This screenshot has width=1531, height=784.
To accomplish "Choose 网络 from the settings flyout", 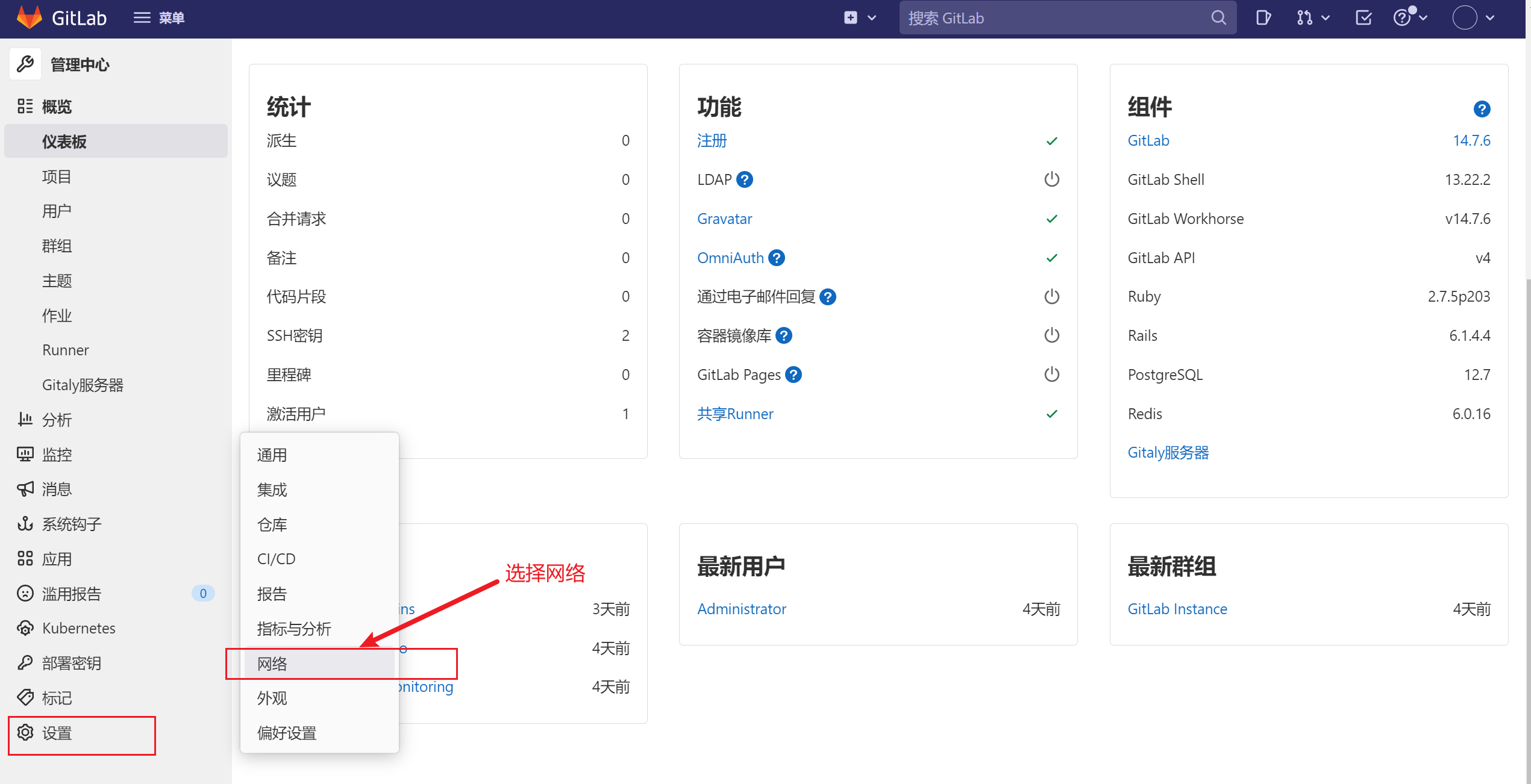I will (319, 664).
